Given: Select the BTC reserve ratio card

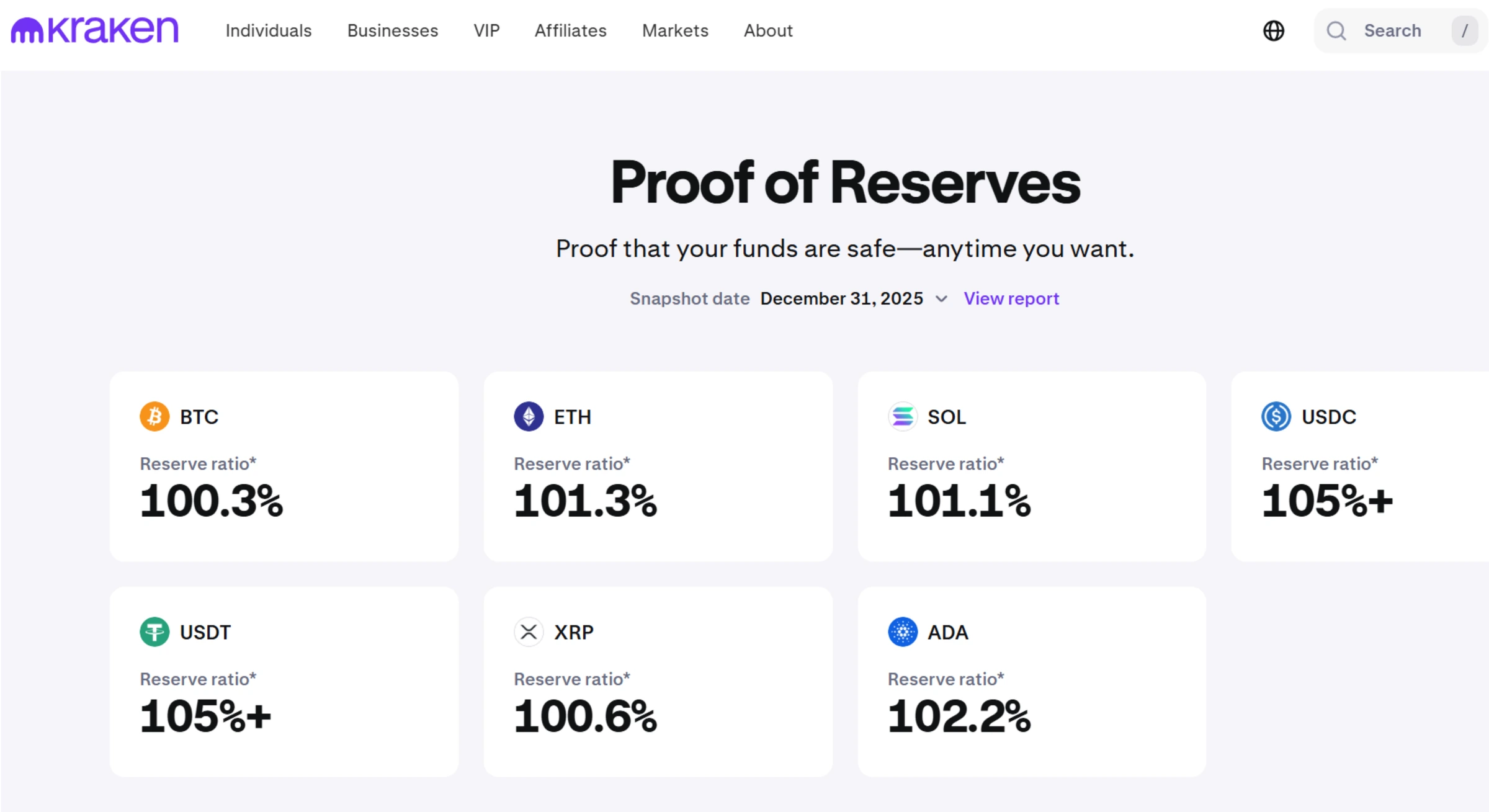Looking at the screenshot, I should coord(284,466).
